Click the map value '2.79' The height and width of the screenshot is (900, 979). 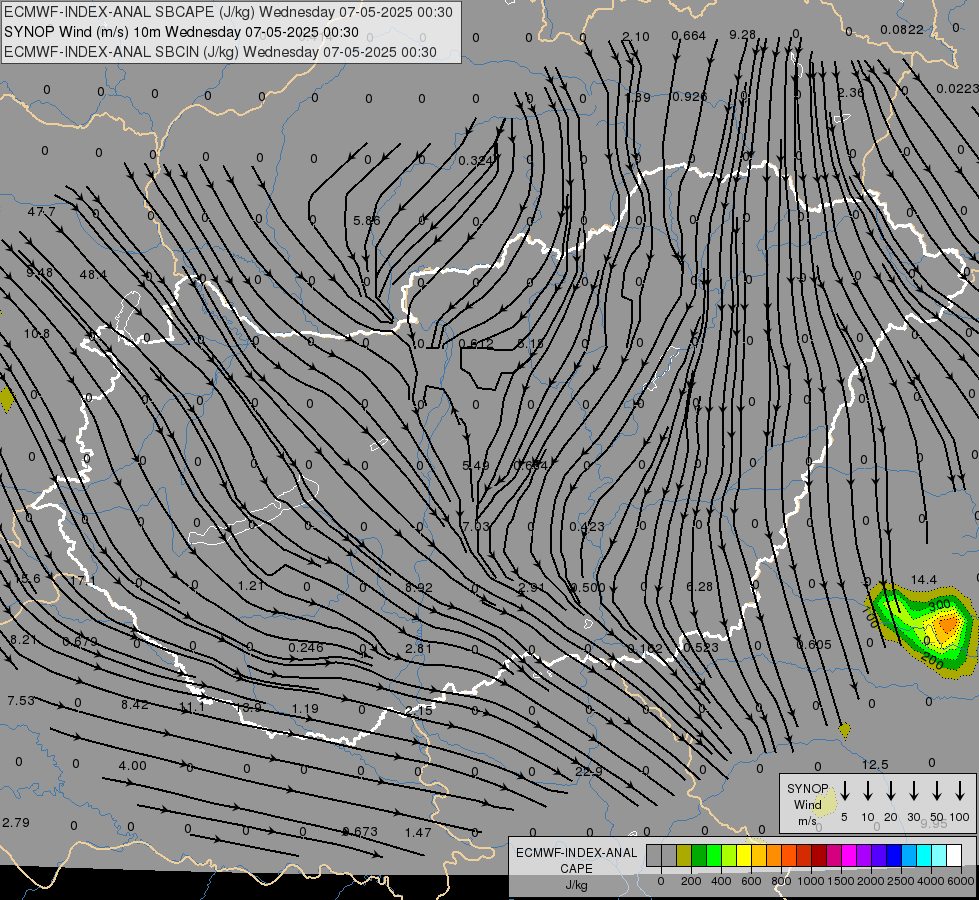pyautogui.click(x=16, y=823)
